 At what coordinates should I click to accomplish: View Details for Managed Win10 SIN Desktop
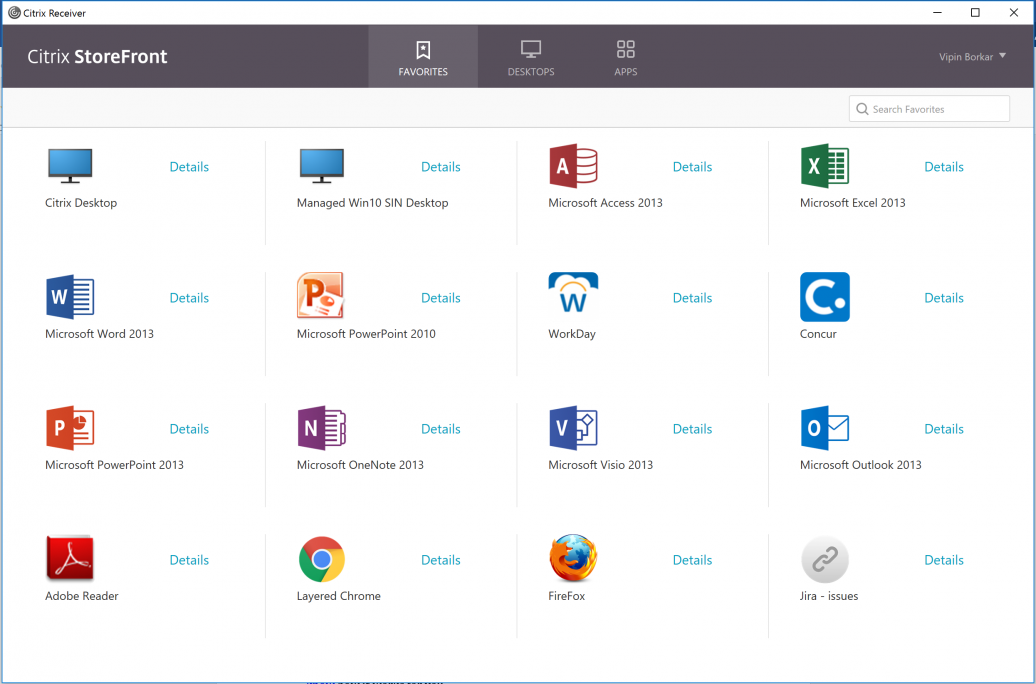[440, 167]
